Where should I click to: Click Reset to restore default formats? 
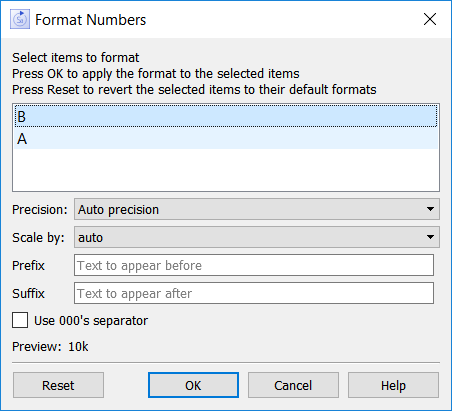click(x=58, y=385)
